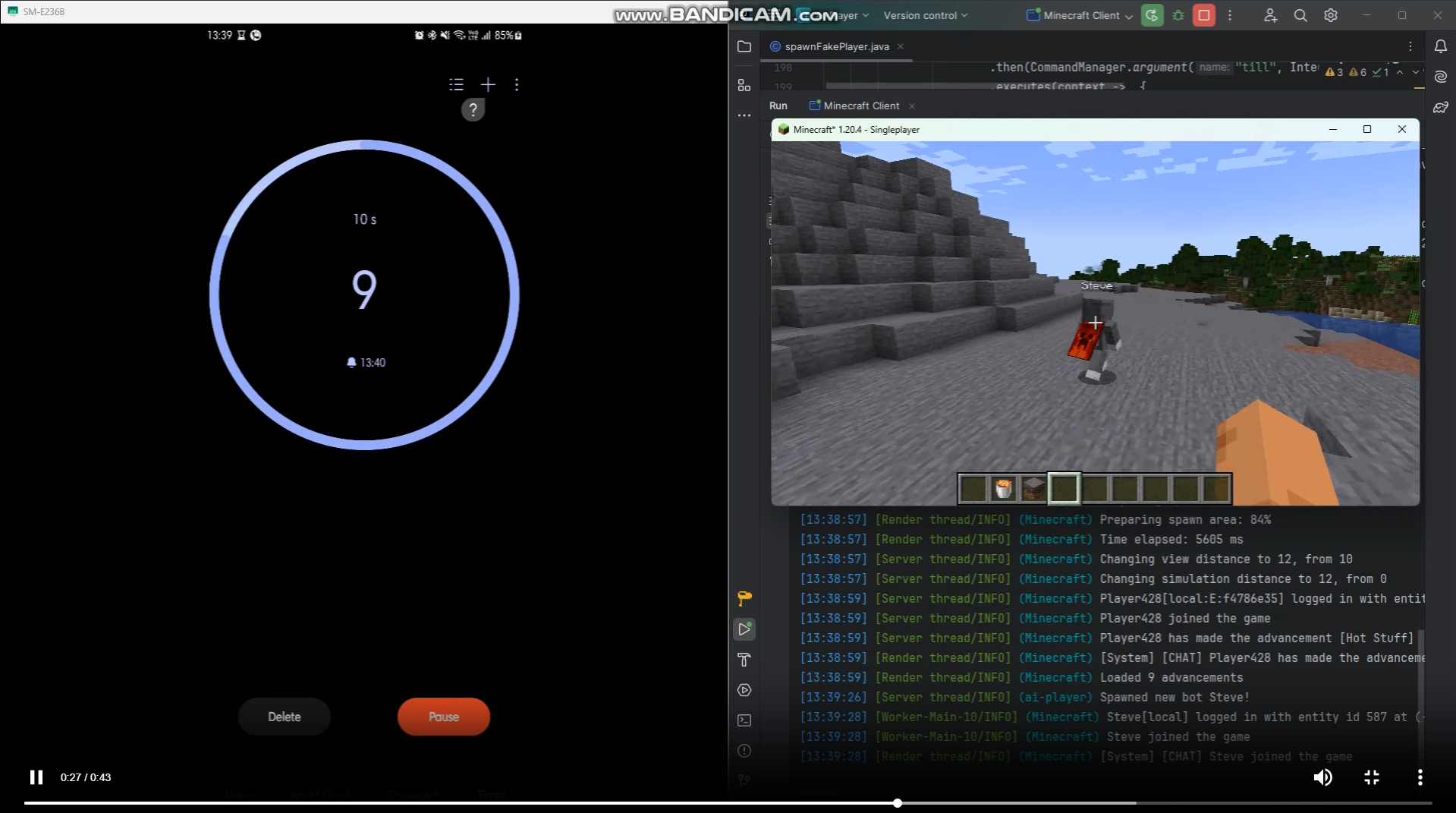Click the video progress bar handle
Viewport: 1456px width, 813px height.
coord(898,802)
